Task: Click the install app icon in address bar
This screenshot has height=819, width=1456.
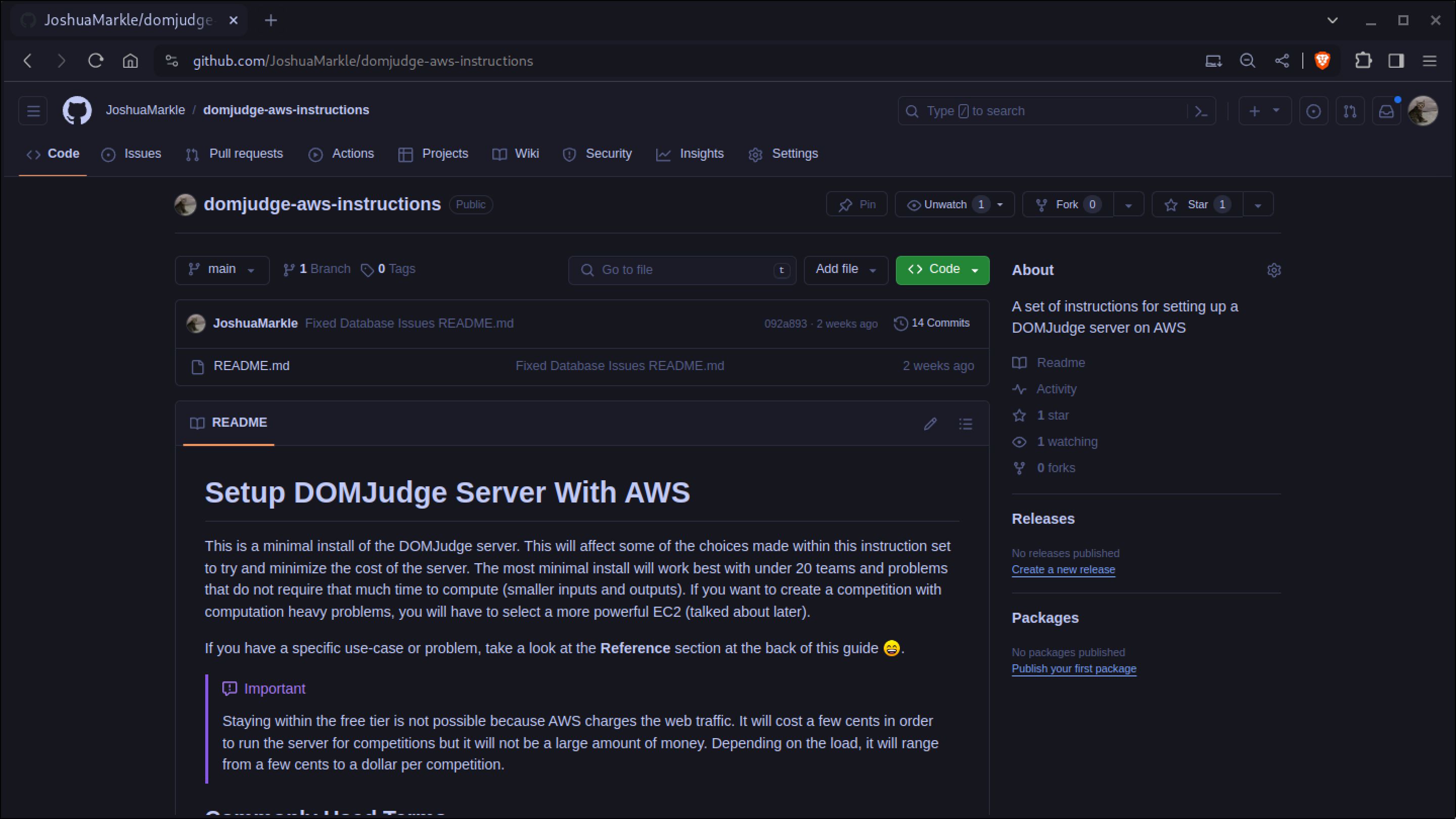Action: coord(1213,61)
